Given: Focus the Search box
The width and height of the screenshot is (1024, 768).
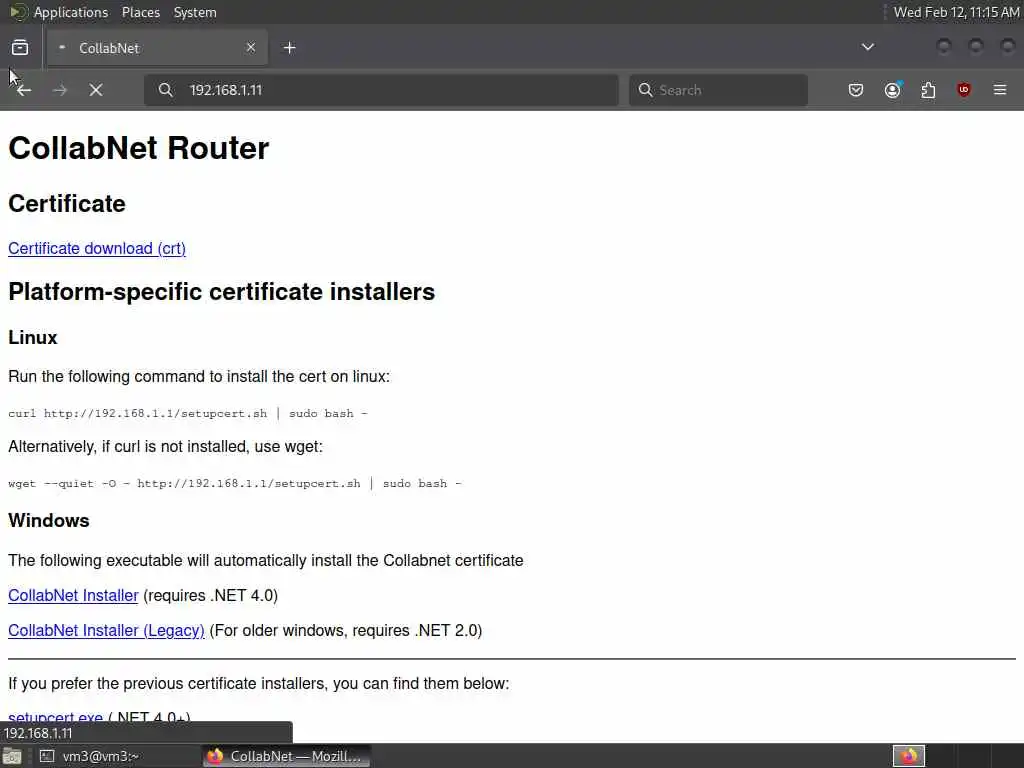Looking at the screenshot, I should tap(718, 90).
